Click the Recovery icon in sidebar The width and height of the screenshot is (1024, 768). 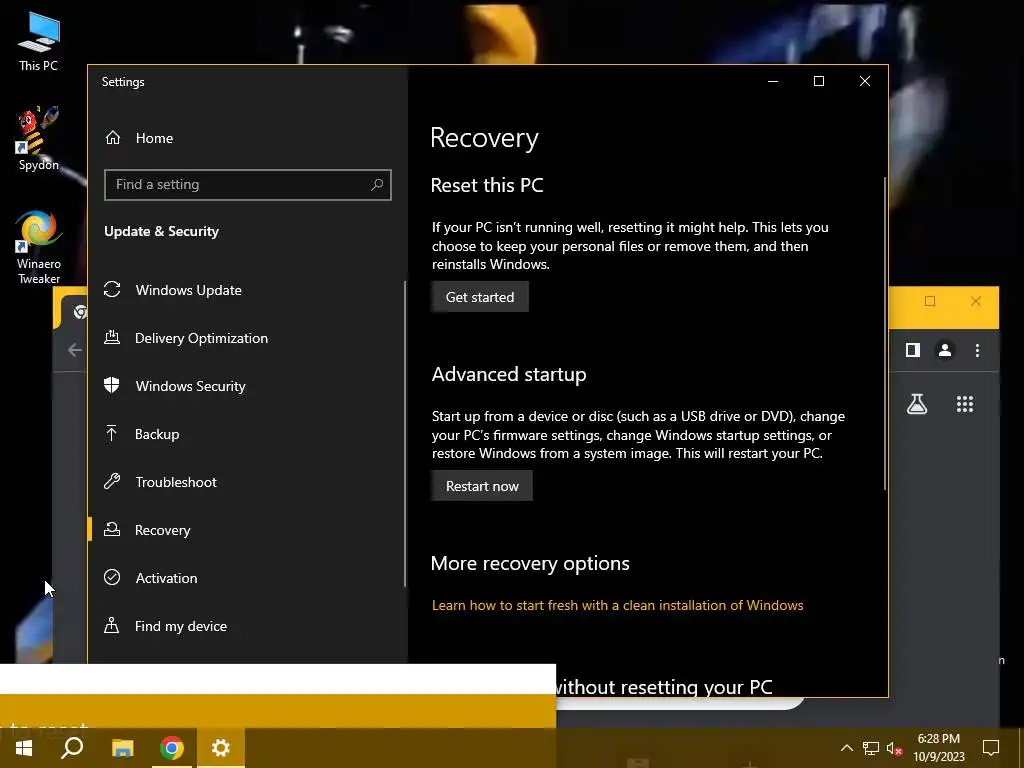point(112,529)
